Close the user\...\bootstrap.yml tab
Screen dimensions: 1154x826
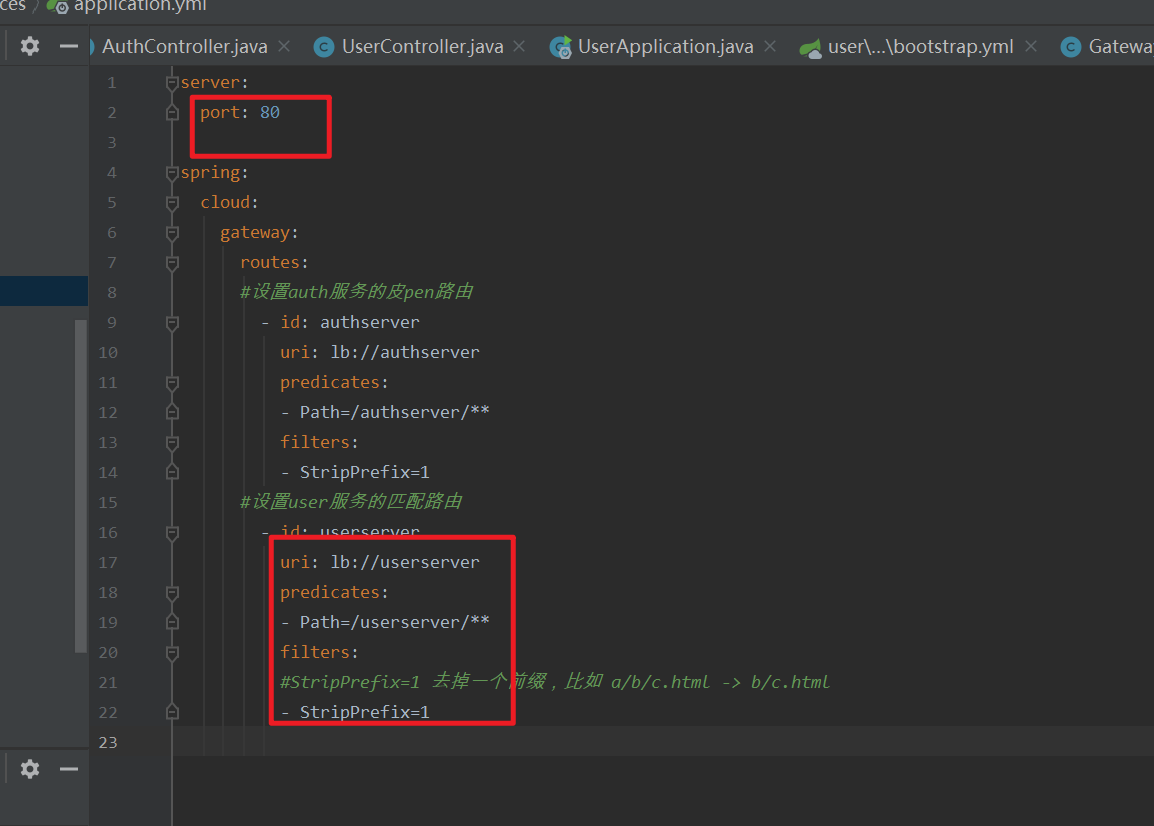click(1031, 46)
